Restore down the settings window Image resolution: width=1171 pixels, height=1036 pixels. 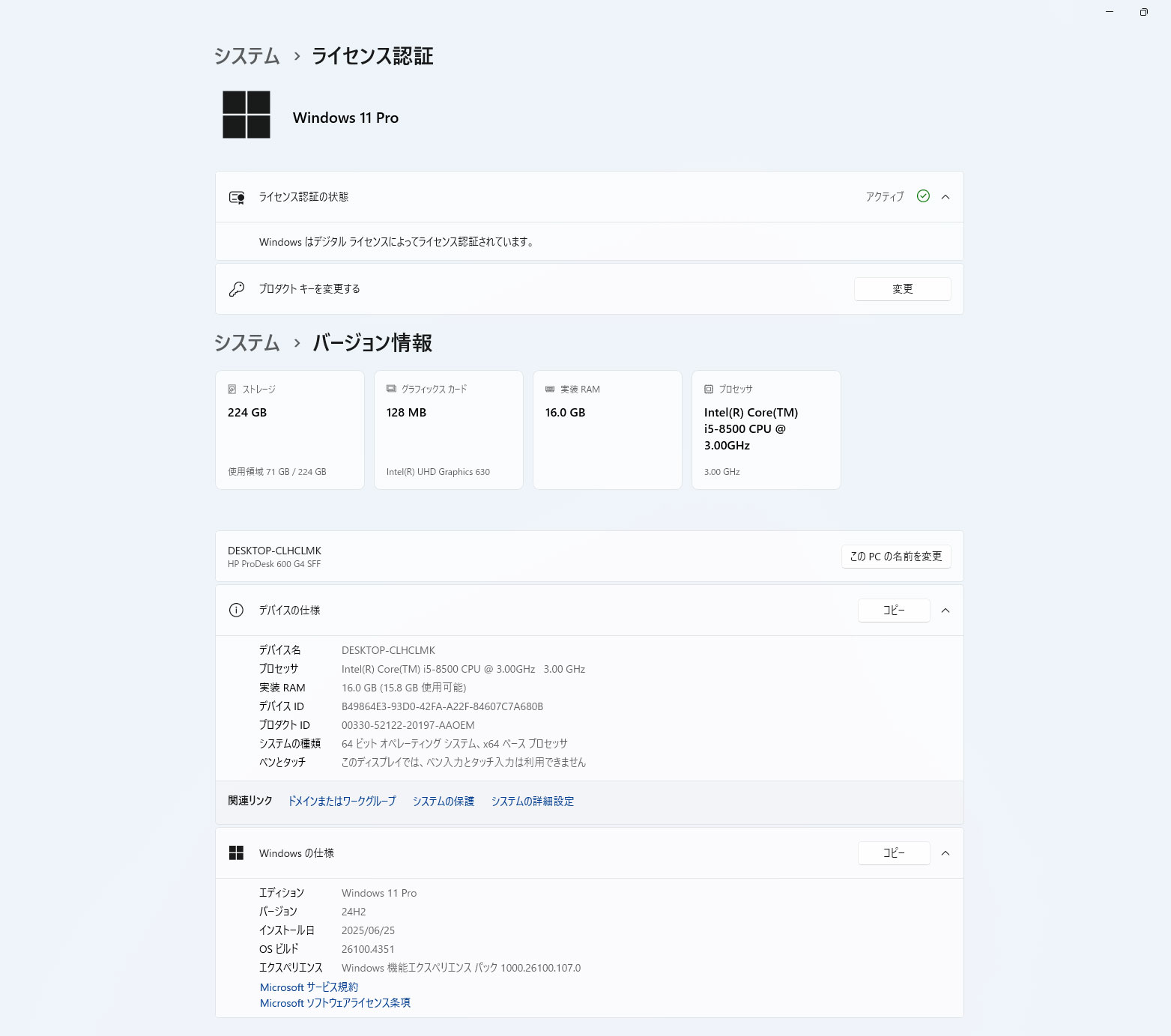[x=1143, y=12]
